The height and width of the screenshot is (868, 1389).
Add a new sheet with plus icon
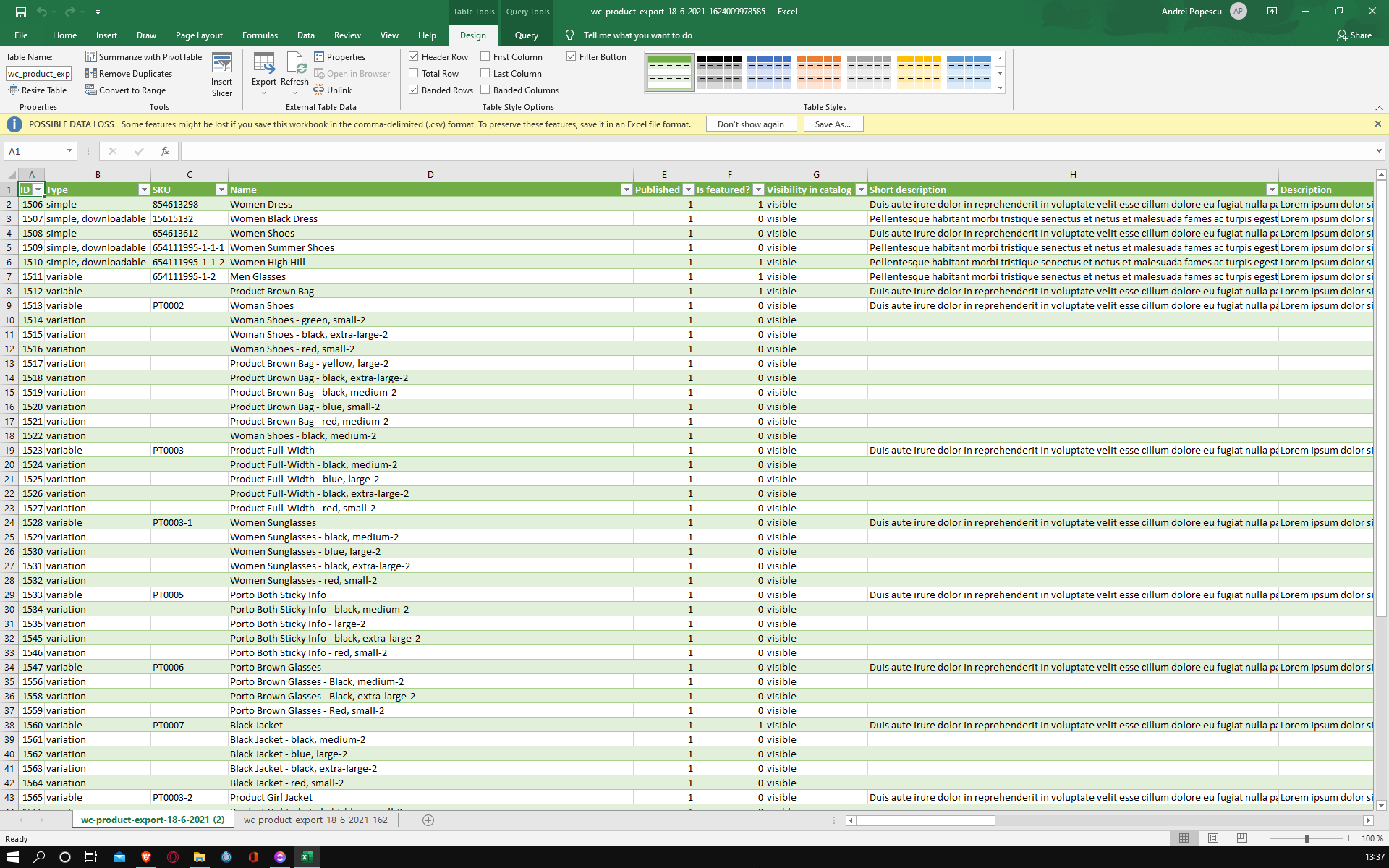coord(428,820)
